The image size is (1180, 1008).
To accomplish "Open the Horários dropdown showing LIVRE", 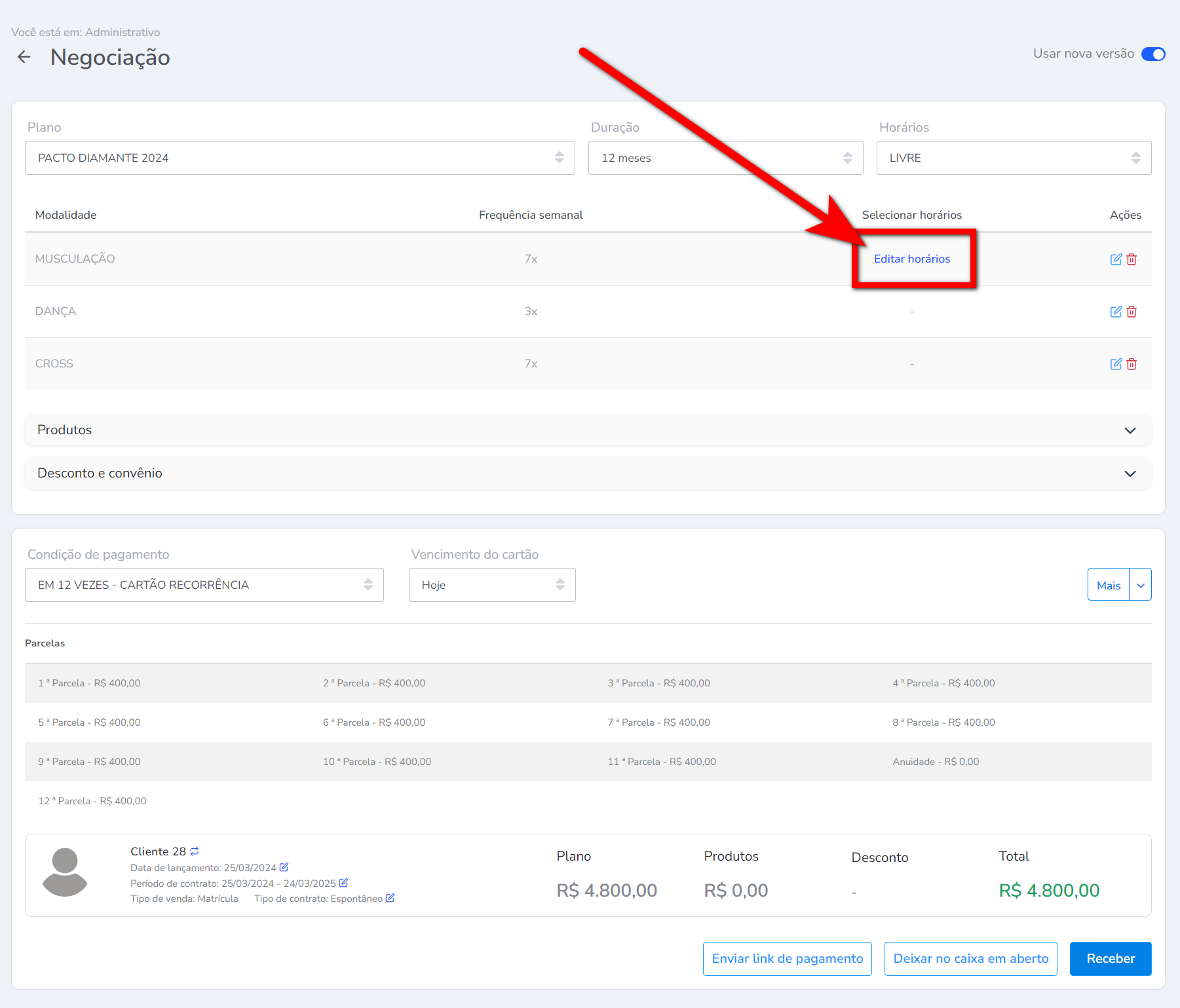I will [x=1014, y=158].
